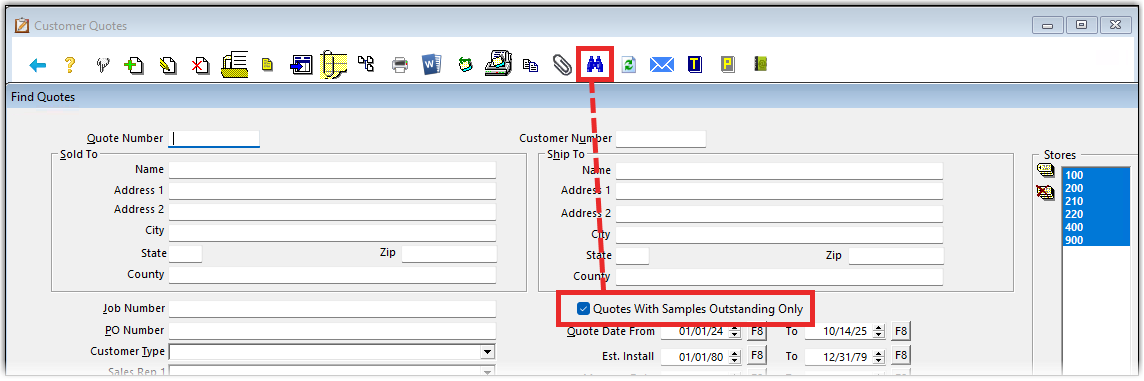This screenshot has height=381, width=1144.
Task: Click the small yellow note icon
Action: [268, 65]
